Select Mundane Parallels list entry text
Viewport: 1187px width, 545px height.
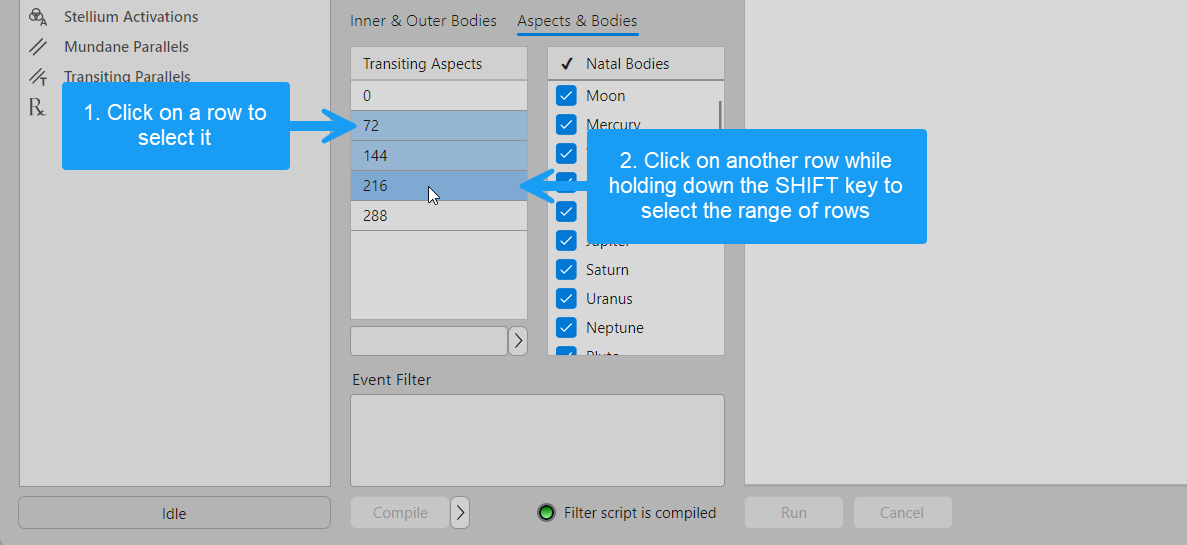coord(126,47)
